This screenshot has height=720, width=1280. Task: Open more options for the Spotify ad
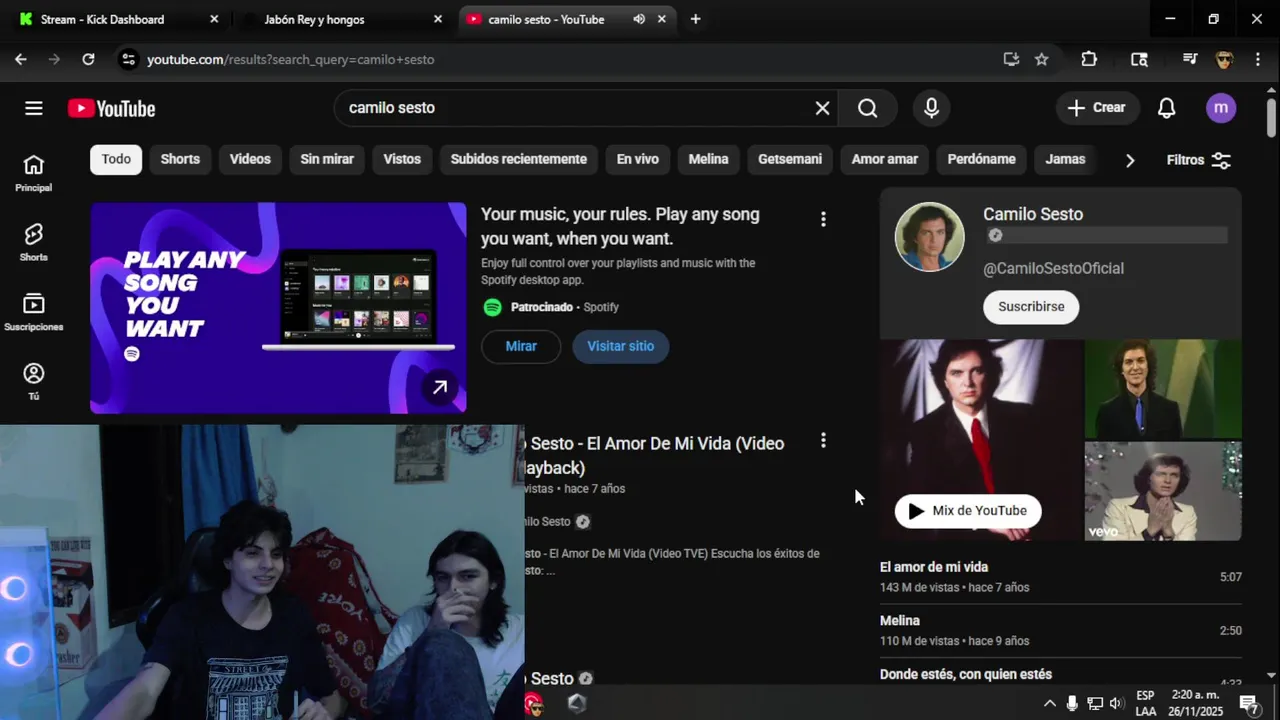823,219
